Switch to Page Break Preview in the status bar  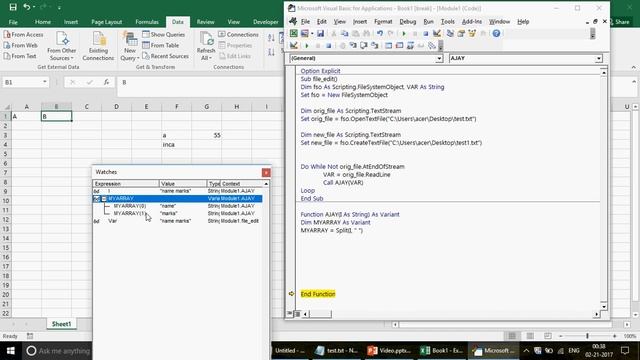(x=547, y=336)
